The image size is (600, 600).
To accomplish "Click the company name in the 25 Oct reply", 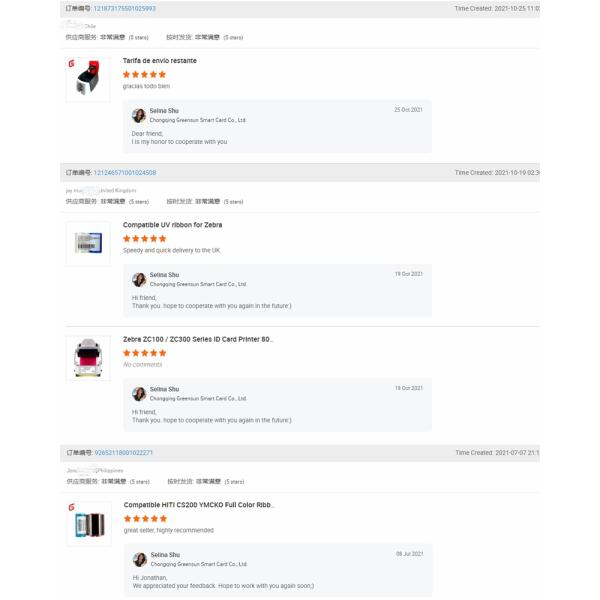I will pos(198,120).
